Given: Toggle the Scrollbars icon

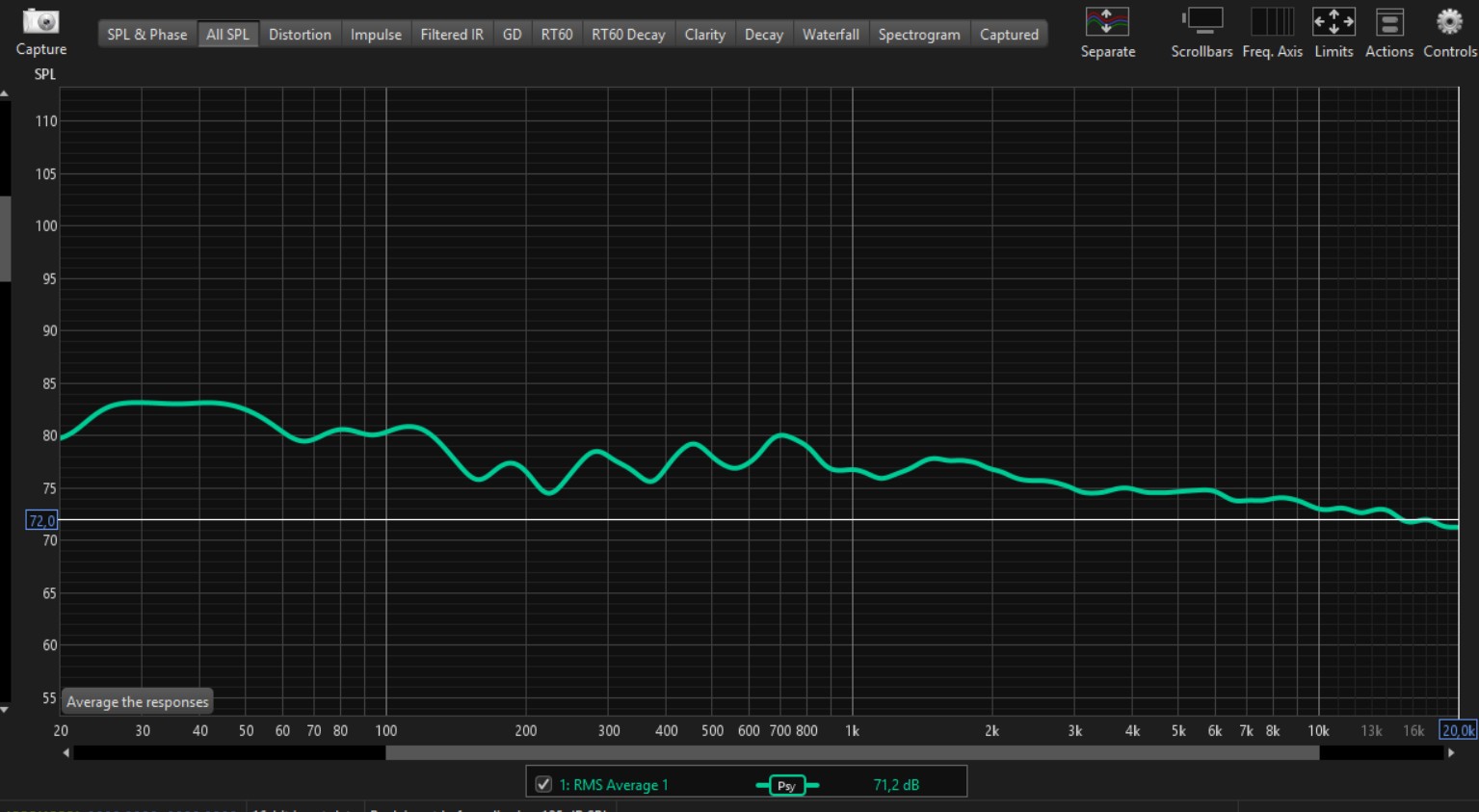Looking at the screenshot, I should pyautogui.click(x=1202, y=22).
